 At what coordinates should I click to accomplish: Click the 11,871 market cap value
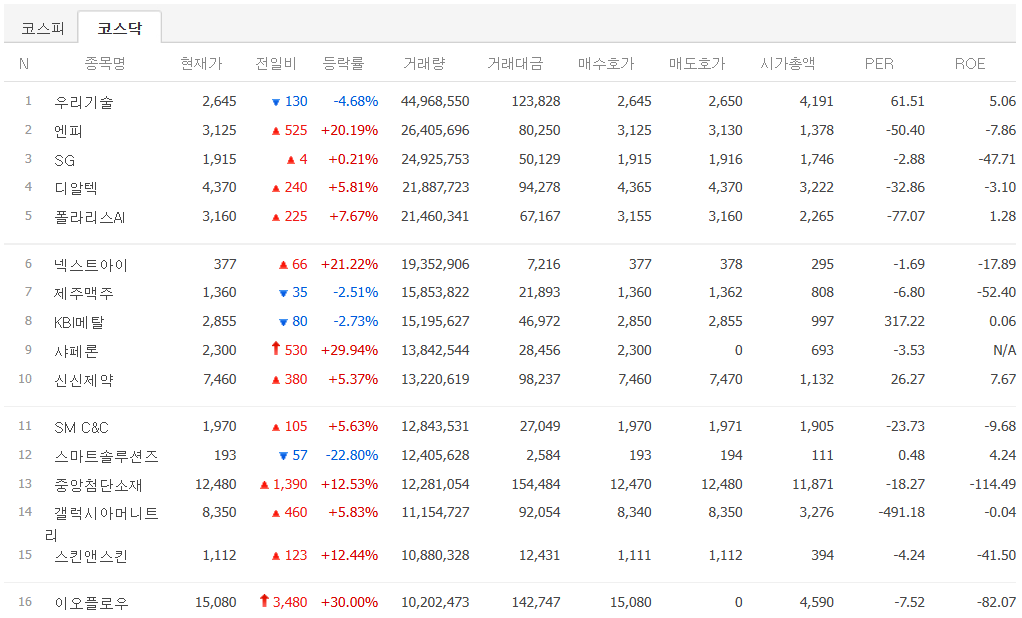(813, 484)
